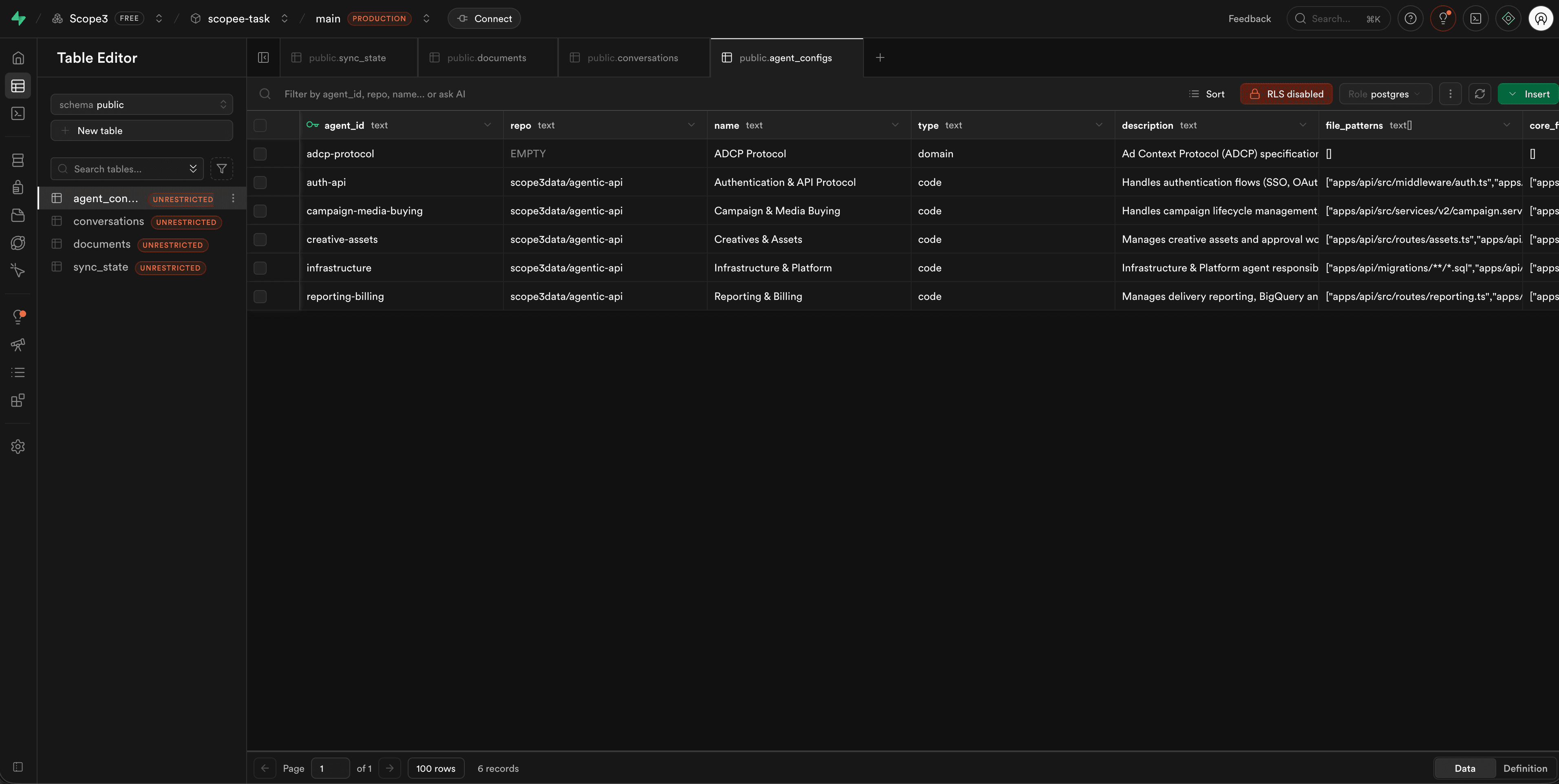The image size is (1559, 784).
Task: Go to next page arrow
Action: [x=390, y=768]
